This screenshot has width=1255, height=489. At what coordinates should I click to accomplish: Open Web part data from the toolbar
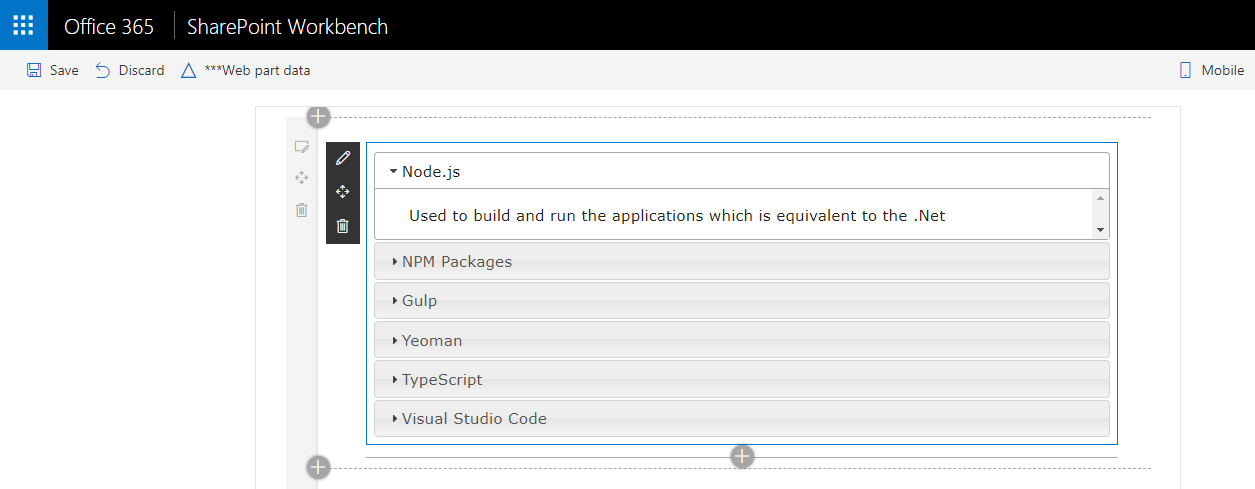pyautogui.click(x=246, y=70)
